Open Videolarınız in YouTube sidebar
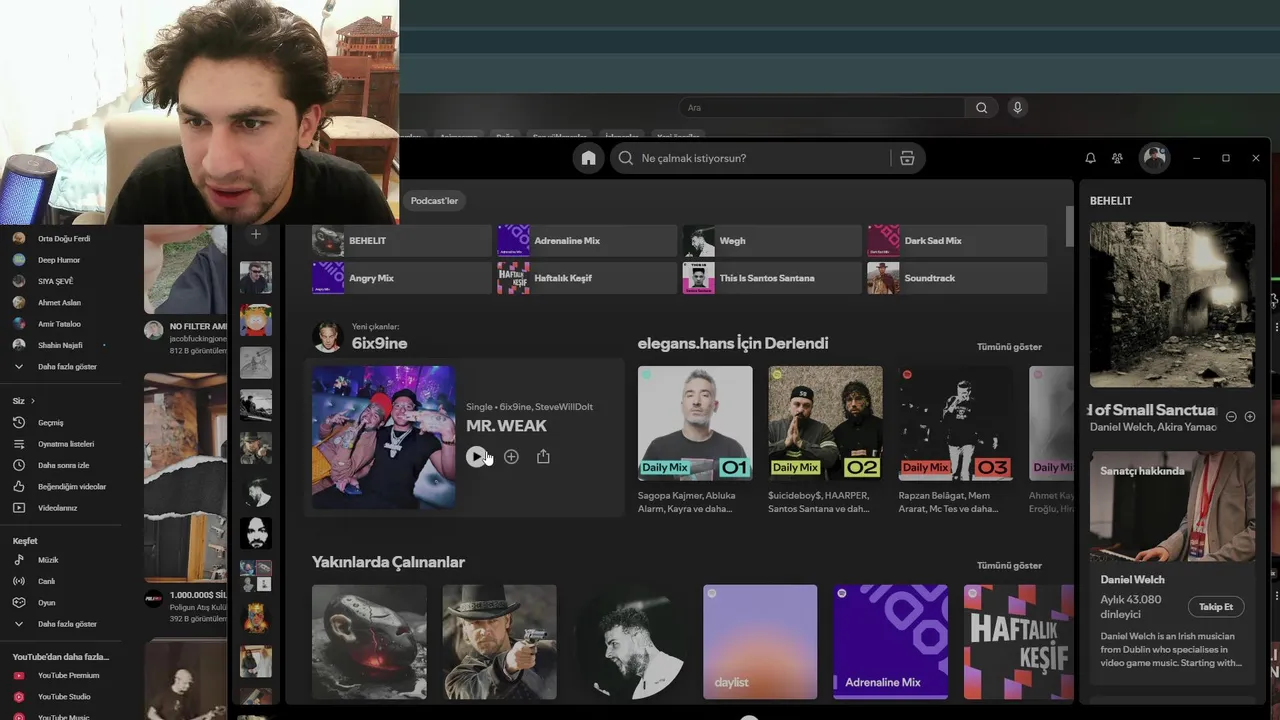The width and height of the screenshot is (1280, 720). pyautogui.click(x=58, y=508)
